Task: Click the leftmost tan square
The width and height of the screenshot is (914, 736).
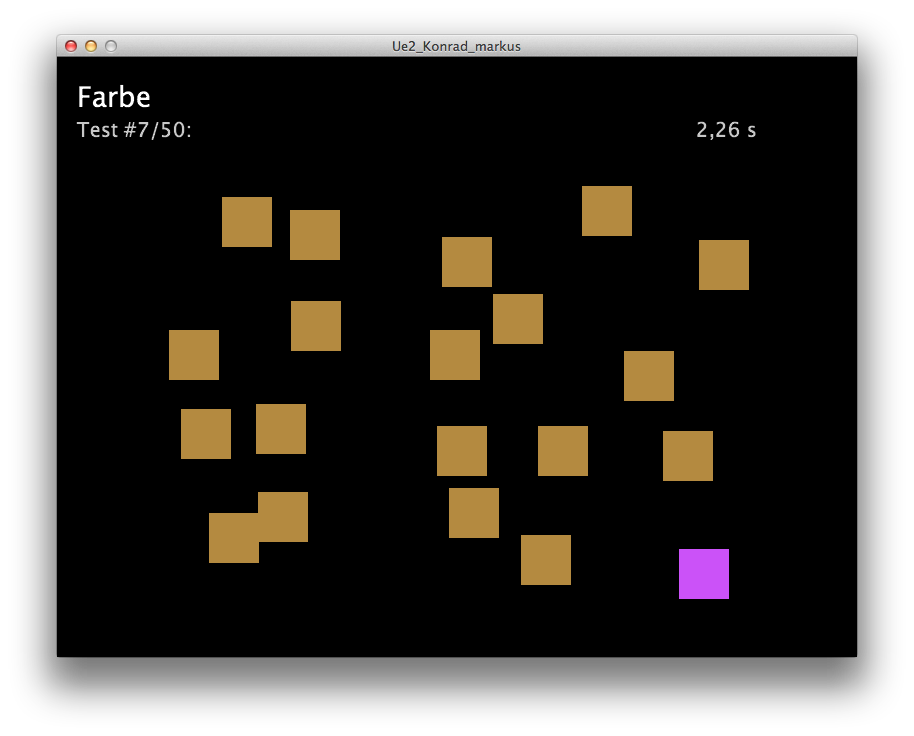Action: coord(194,355)
